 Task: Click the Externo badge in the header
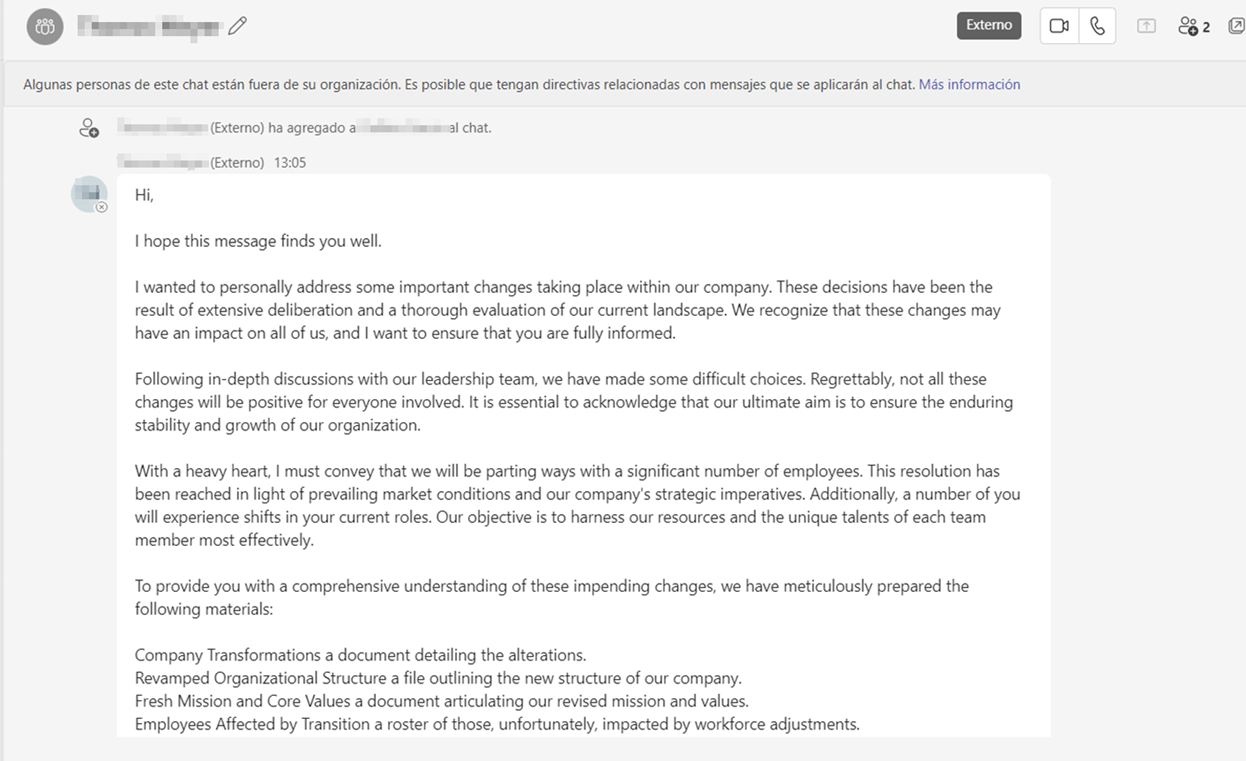click(x=989, y=25)
